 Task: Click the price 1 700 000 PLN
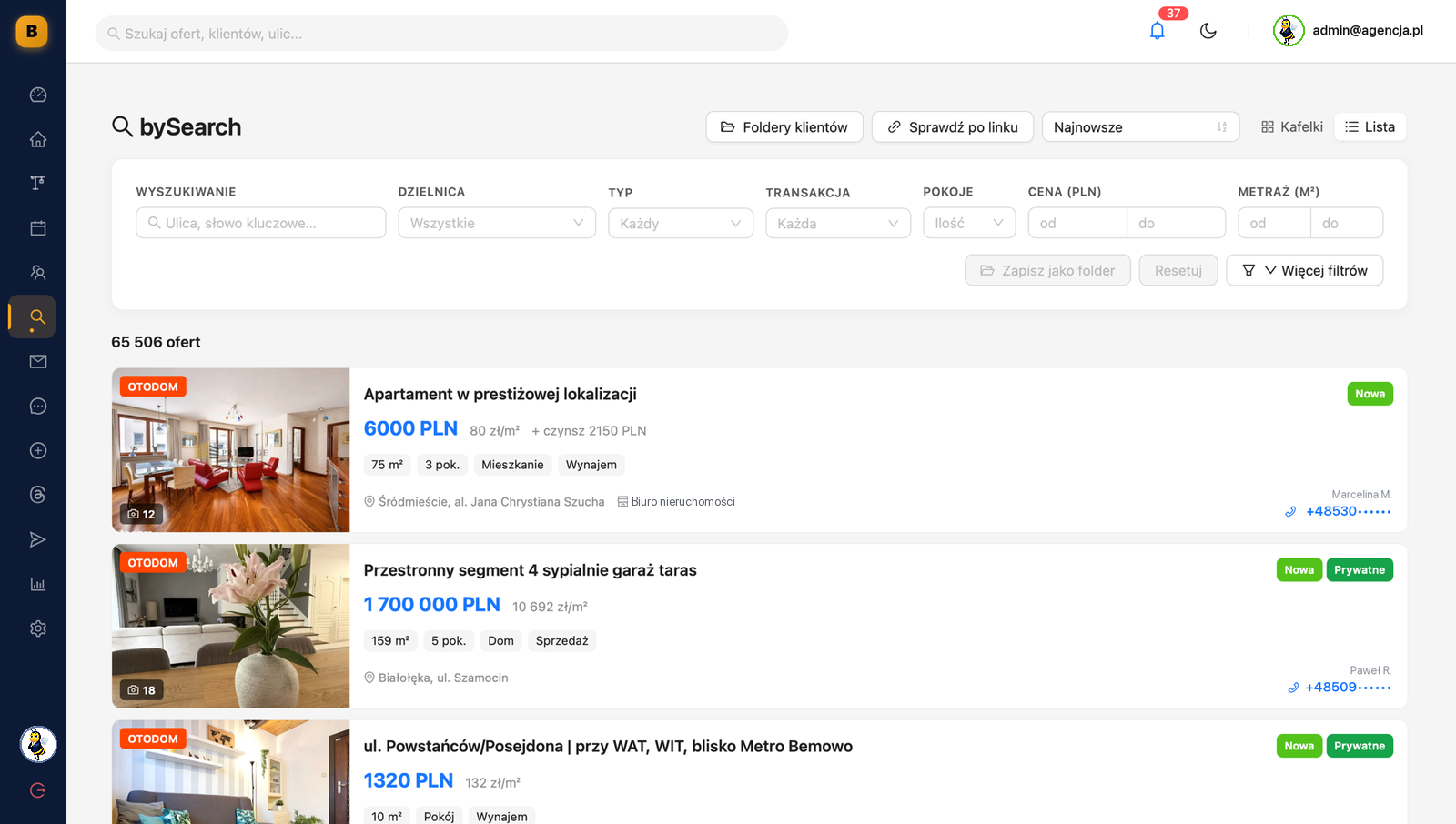432,605
